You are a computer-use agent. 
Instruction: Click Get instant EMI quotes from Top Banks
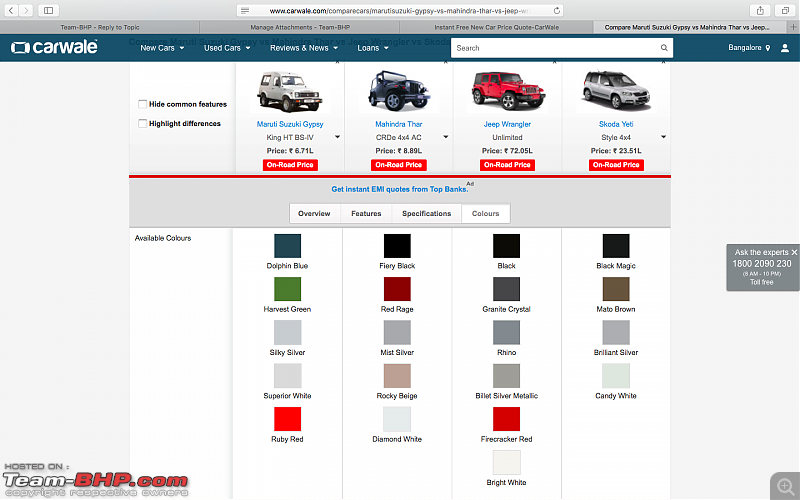coord(399,189)
